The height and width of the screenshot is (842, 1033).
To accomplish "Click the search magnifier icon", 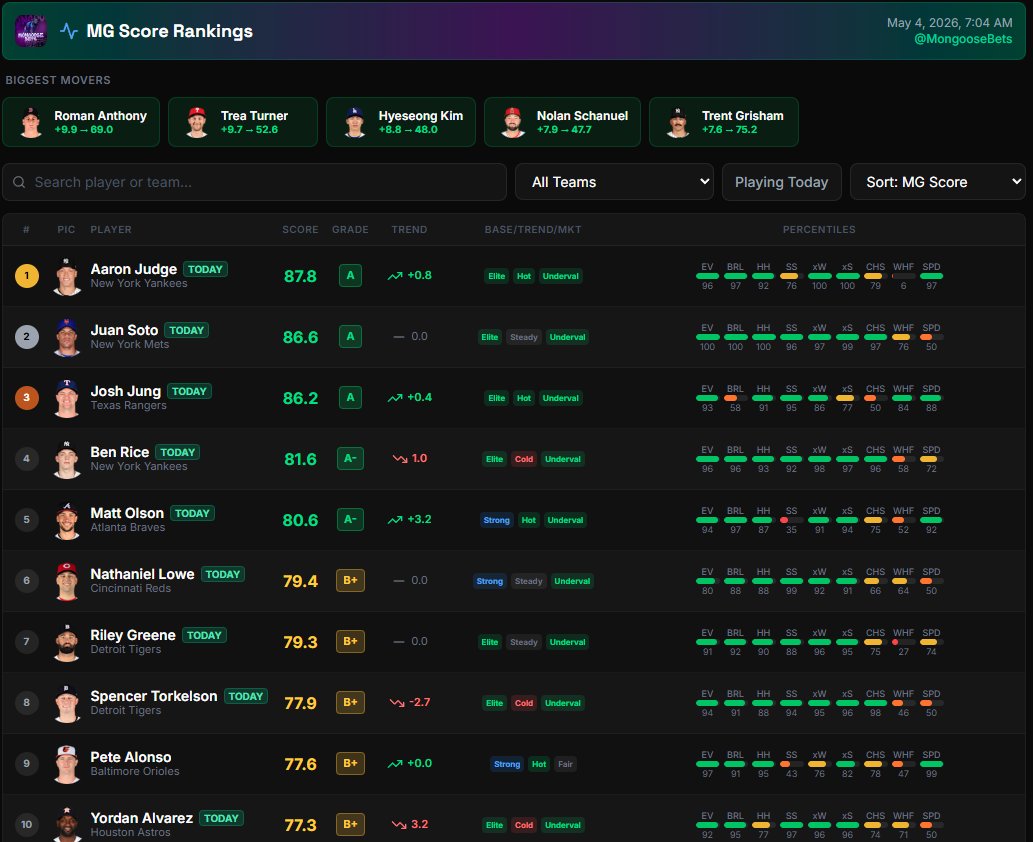I will (x=19, y=182).
